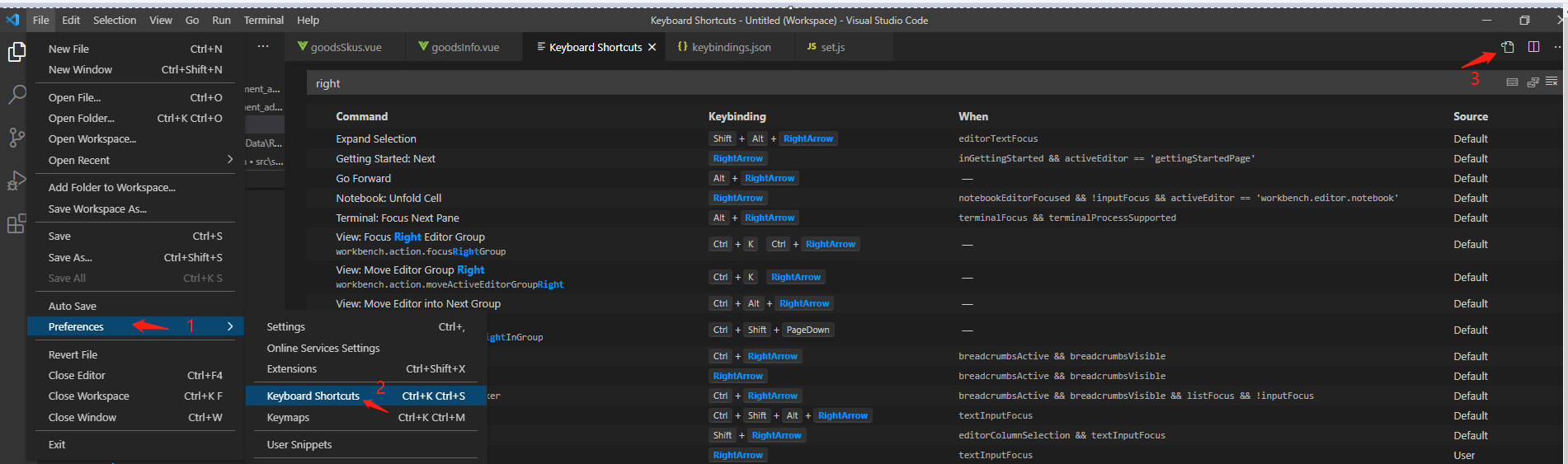Minimize the VS Code window
The image size is (1568, 464).
pyautogui.click(x=1486, y=20)
